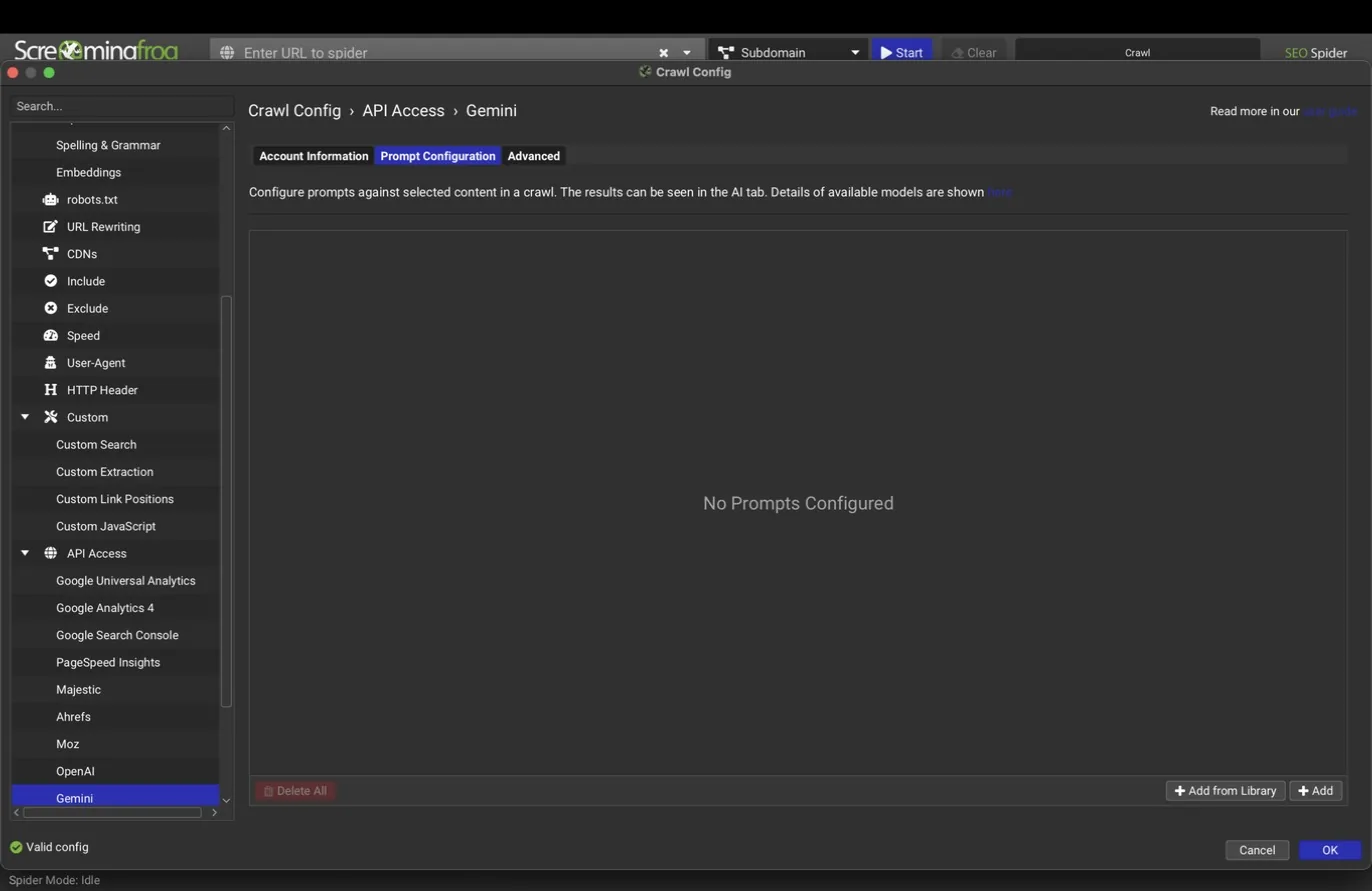Click the User-Agent spy icon
Viewport: 1372px width, 891px height.
(50, 362)
